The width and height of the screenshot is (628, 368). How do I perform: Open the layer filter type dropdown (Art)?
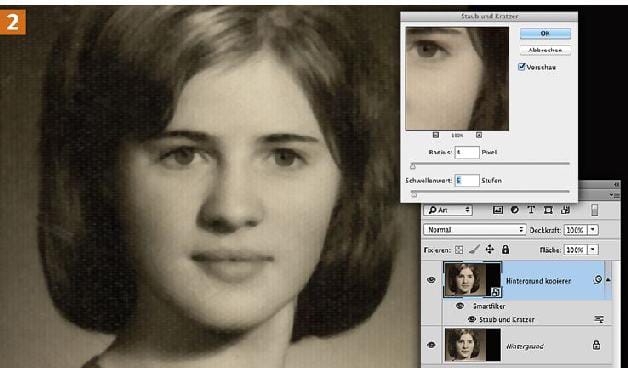click(449, 210)
